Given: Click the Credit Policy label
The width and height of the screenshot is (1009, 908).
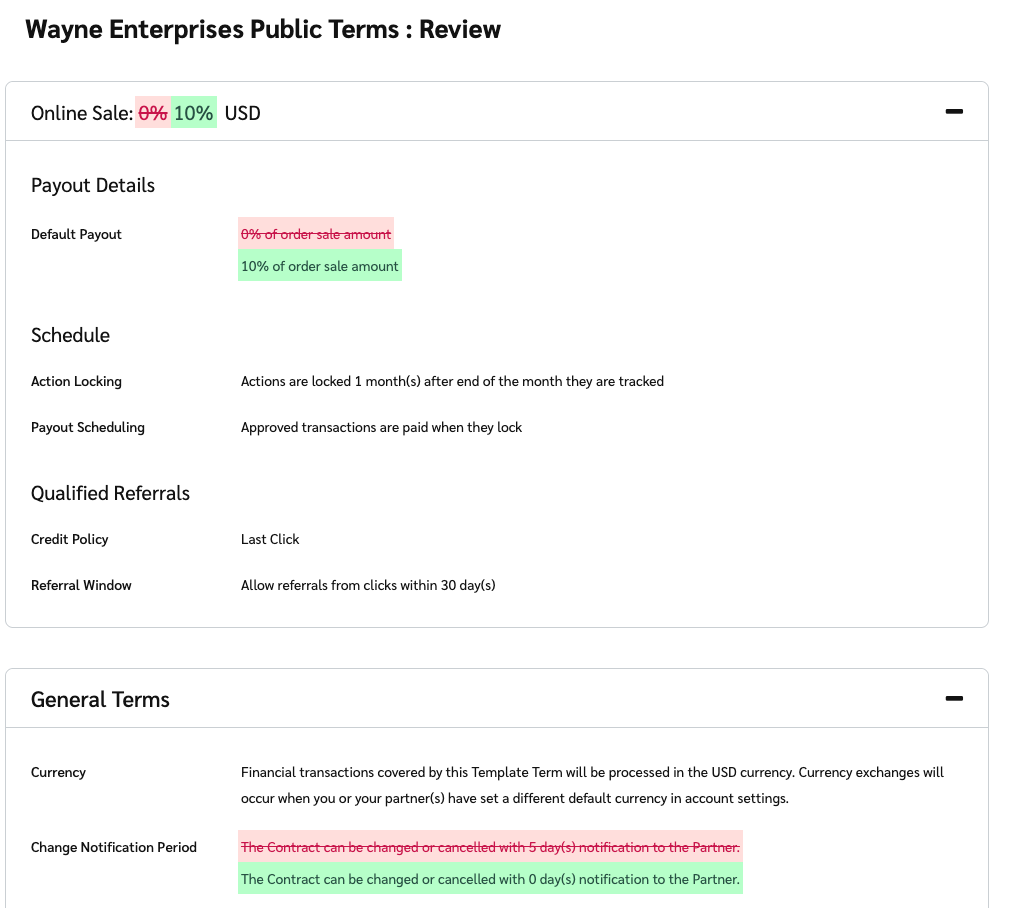Looking at the screenshot, I should pos(69,539).
